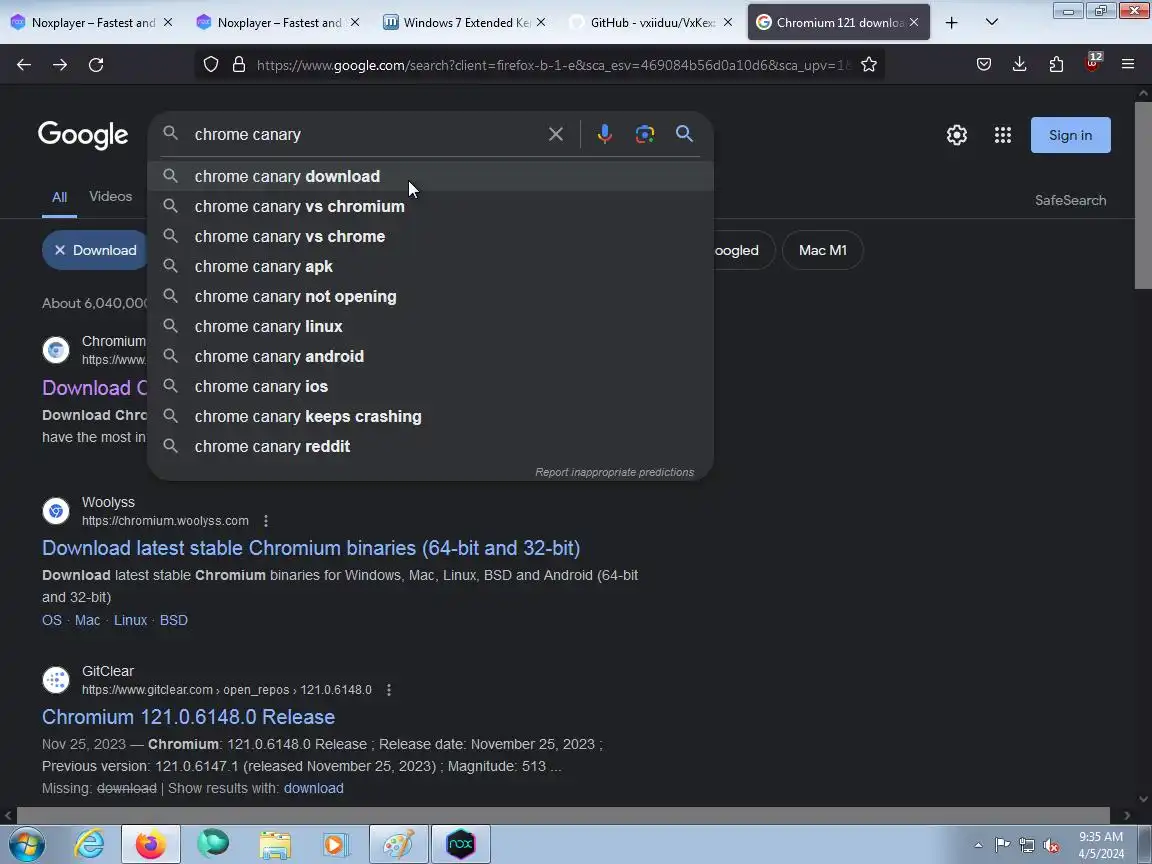1152x864 pixels.
Task: Open Firefox from taskbar
Action: point(151,845)
